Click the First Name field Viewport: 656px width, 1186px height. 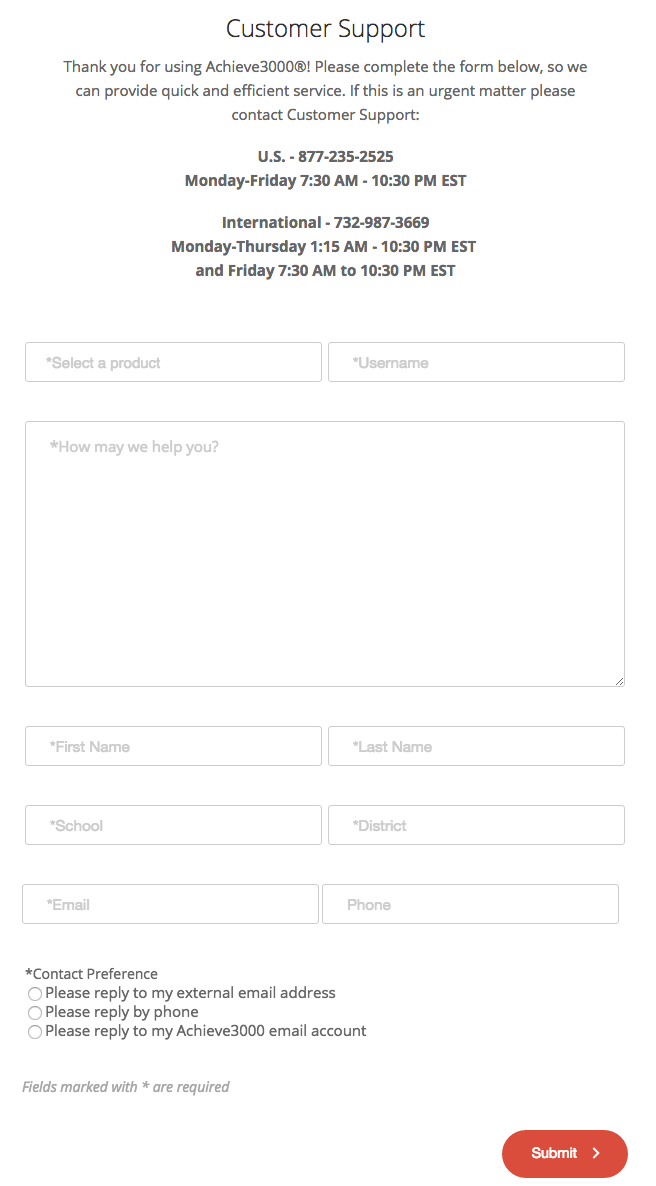(173, 746)
